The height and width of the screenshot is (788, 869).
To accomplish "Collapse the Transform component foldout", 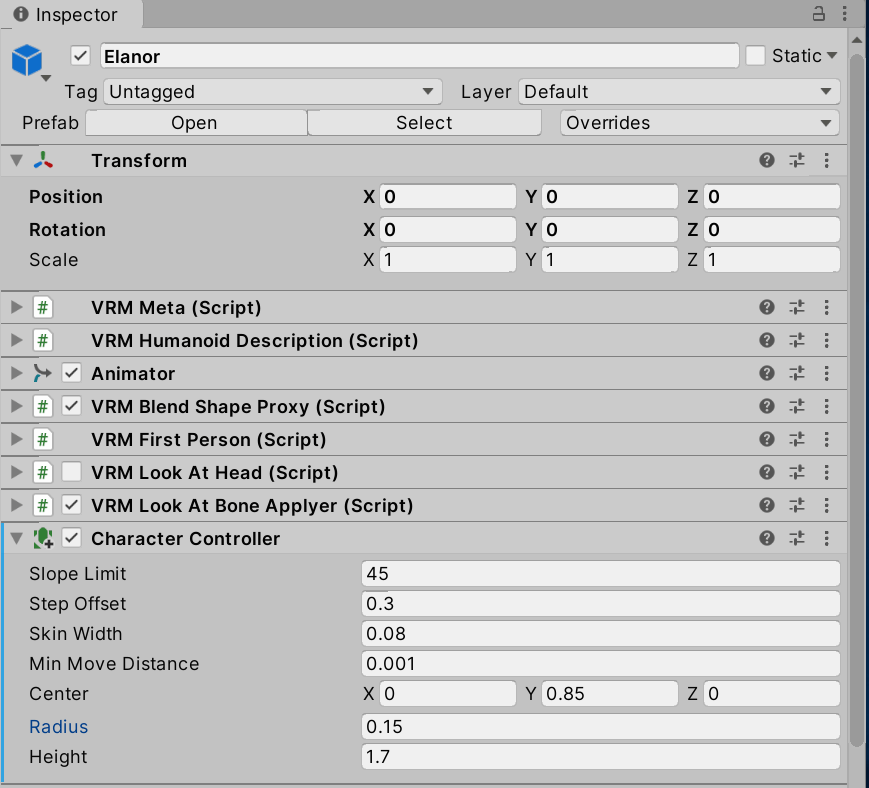I will pyautogui.click(x=16, y=161).
